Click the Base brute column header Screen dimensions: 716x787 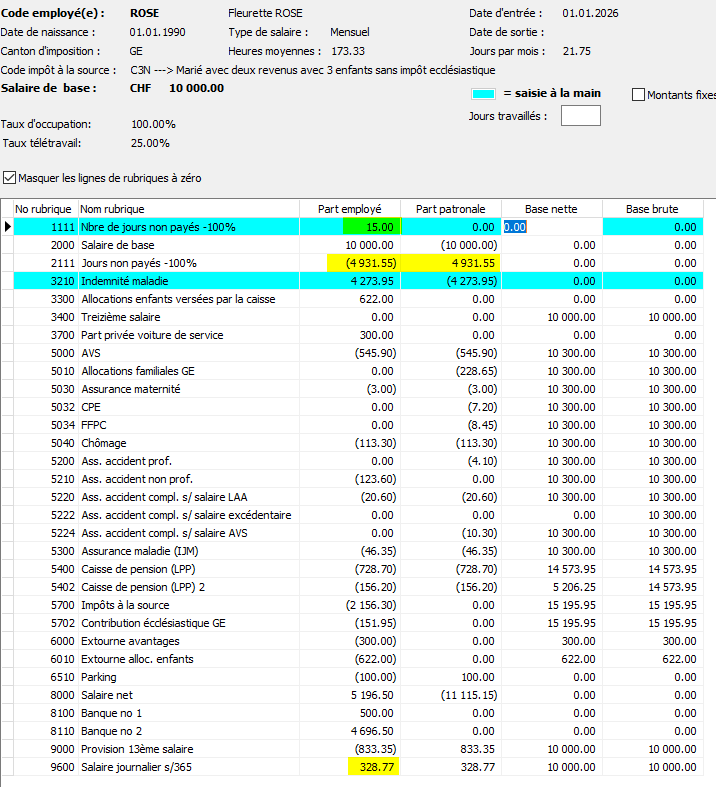coord(653,209)
